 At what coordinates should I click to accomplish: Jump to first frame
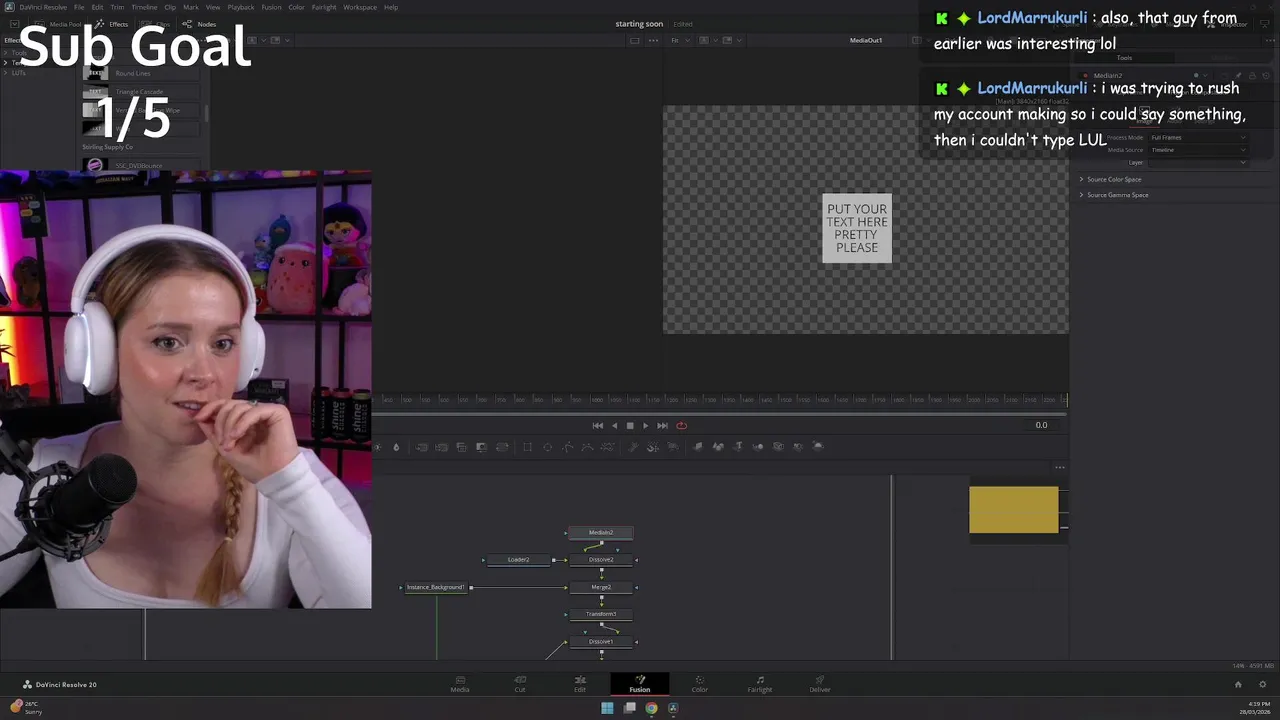(x=597, y=425)
